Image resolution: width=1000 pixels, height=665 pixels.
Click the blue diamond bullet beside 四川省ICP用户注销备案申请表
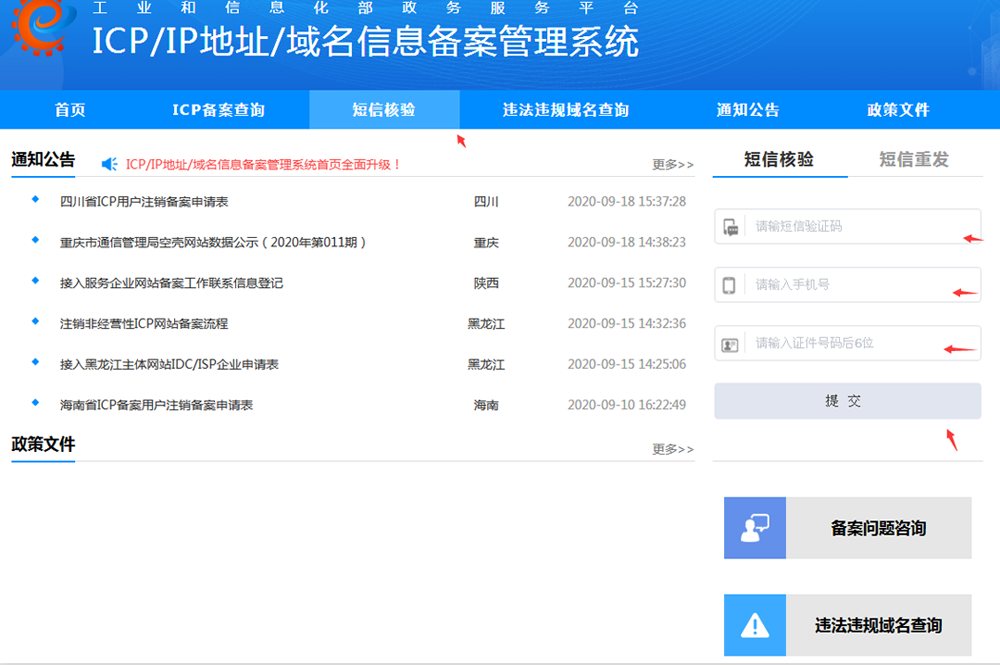[36, 201]
